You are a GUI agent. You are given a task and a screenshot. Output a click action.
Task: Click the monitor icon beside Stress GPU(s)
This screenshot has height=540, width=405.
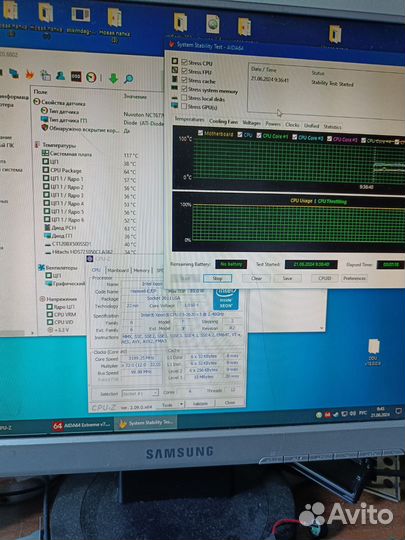click(x=175, y=105)
